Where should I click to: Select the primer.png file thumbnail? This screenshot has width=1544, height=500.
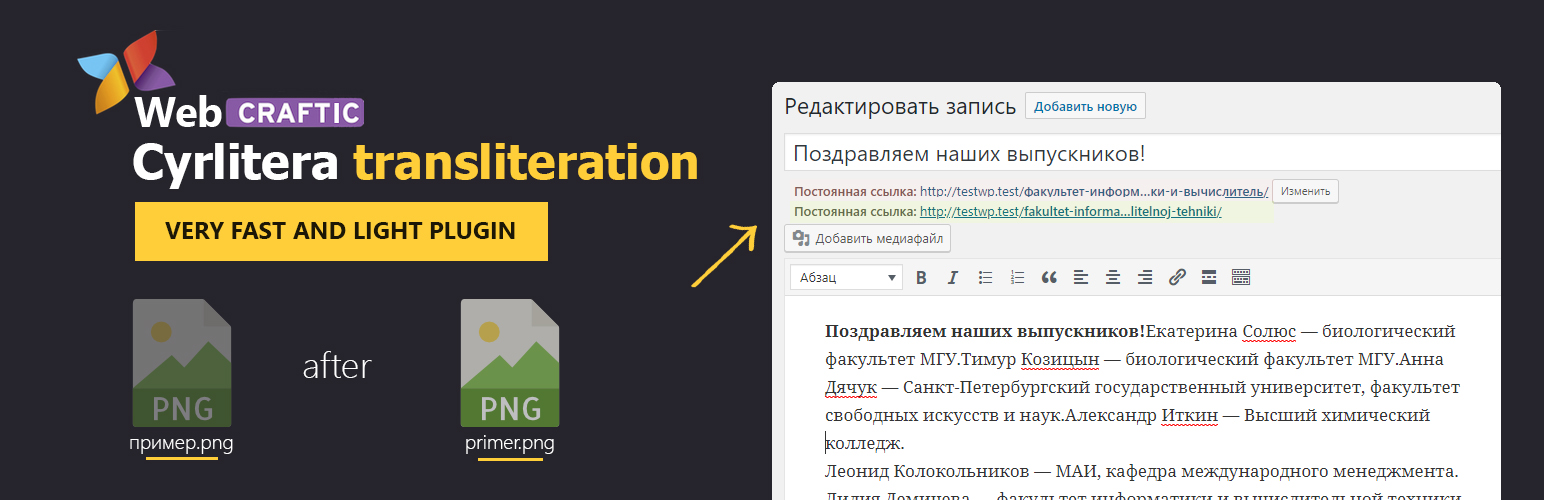(510, 364)
